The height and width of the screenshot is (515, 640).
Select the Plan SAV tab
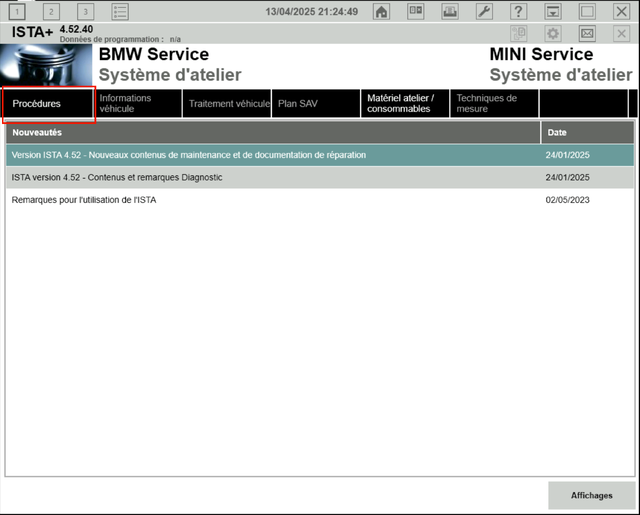pos(316,104)
